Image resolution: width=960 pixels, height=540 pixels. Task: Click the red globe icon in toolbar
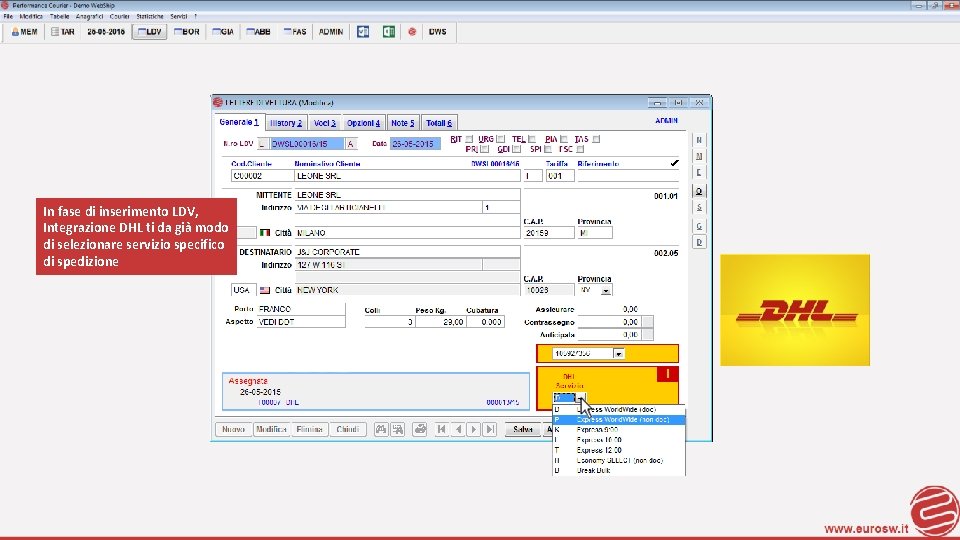click(412, 32)
